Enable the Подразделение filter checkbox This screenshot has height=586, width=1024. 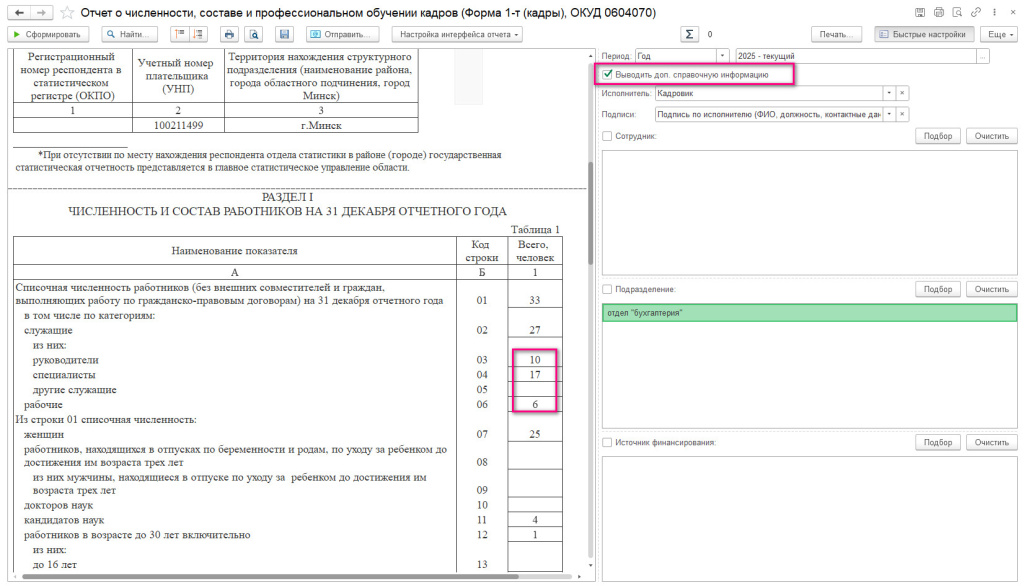608,289
